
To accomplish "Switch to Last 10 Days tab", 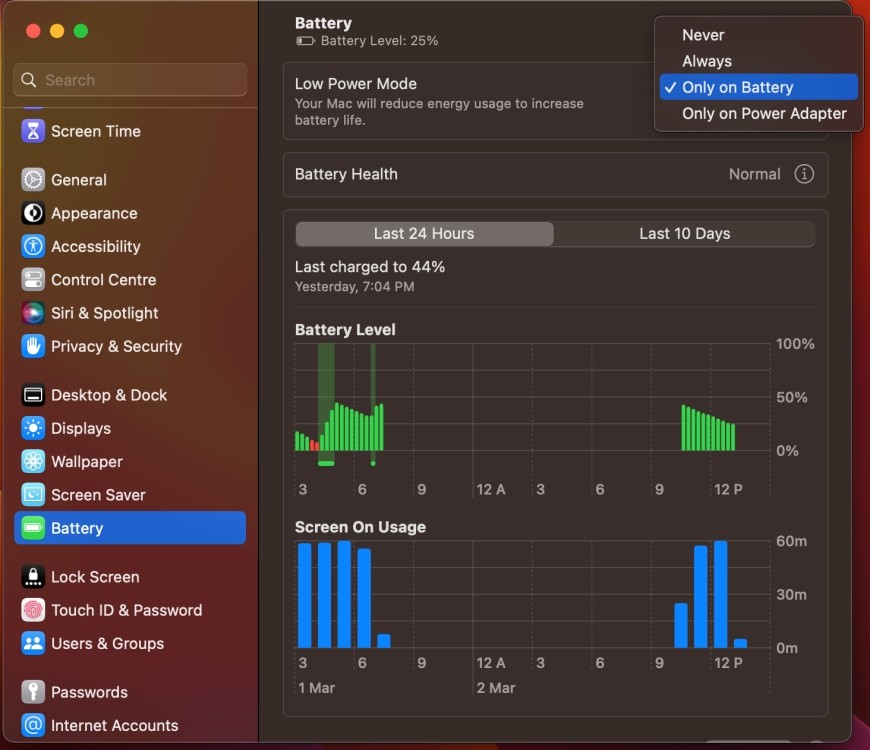I will tap(685, 234).
